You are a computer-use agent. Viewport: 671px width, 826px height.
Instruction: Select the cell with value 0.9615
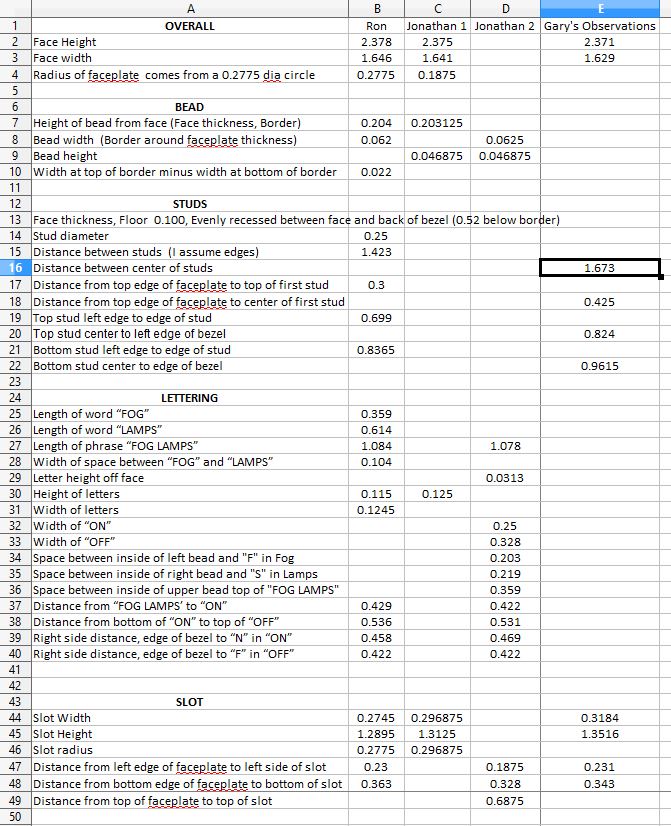point(599,366)
